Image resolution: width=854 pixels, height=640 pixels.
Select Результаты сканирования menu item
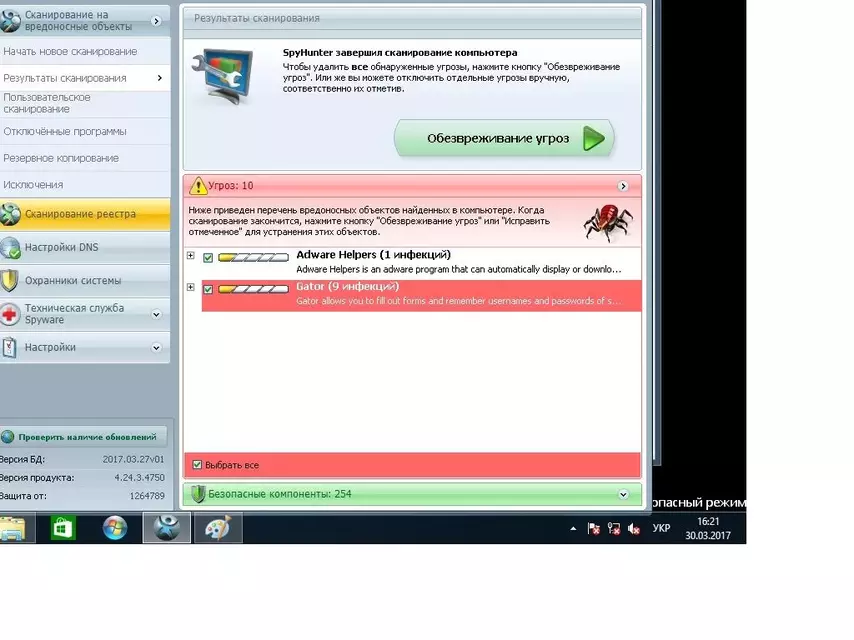pos(85,78)
